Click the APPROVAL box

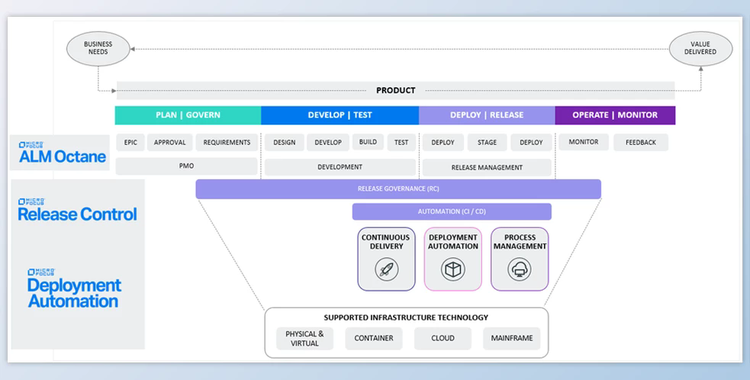click(x=170, y=143)
